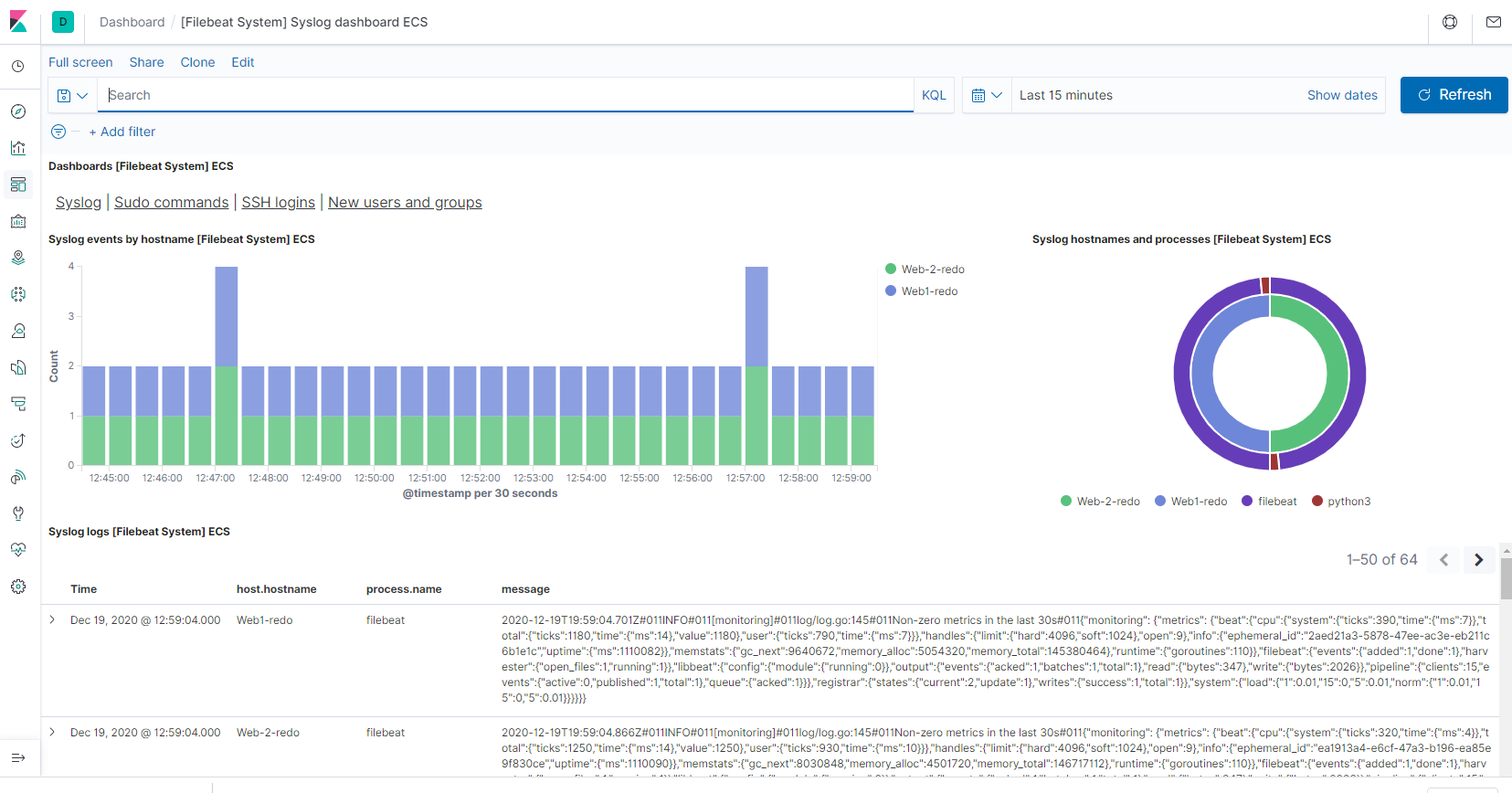The image size is (1512, 793).
Task: Open the Logs app icon in sidebar
Action: pos(18,367)
